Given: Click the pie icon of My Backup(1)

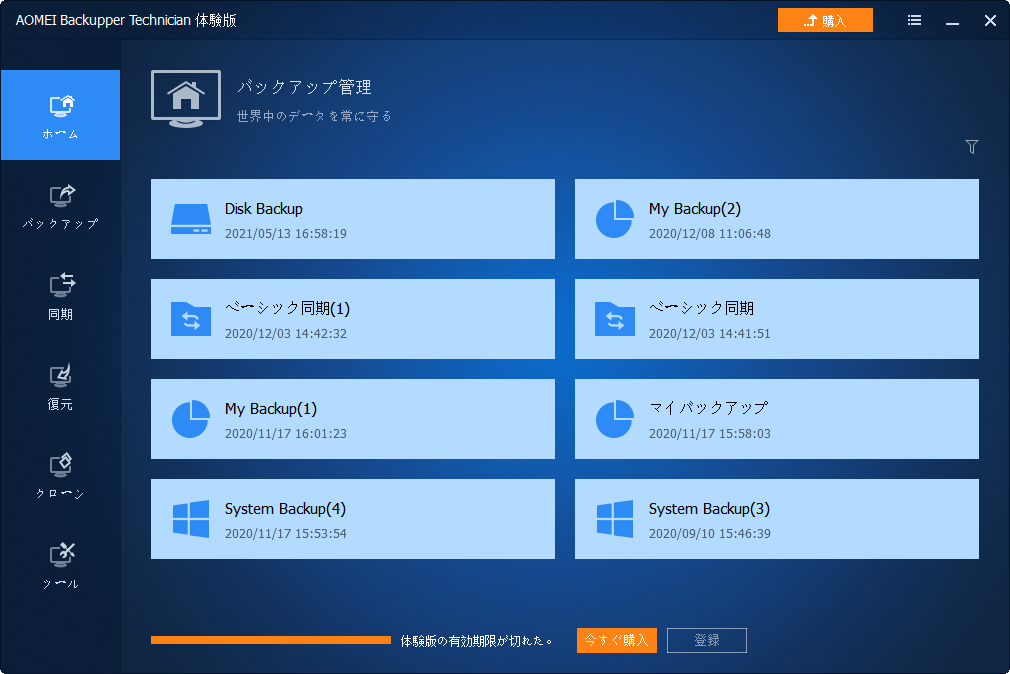Looking at the screenshot, I should 191,419.
